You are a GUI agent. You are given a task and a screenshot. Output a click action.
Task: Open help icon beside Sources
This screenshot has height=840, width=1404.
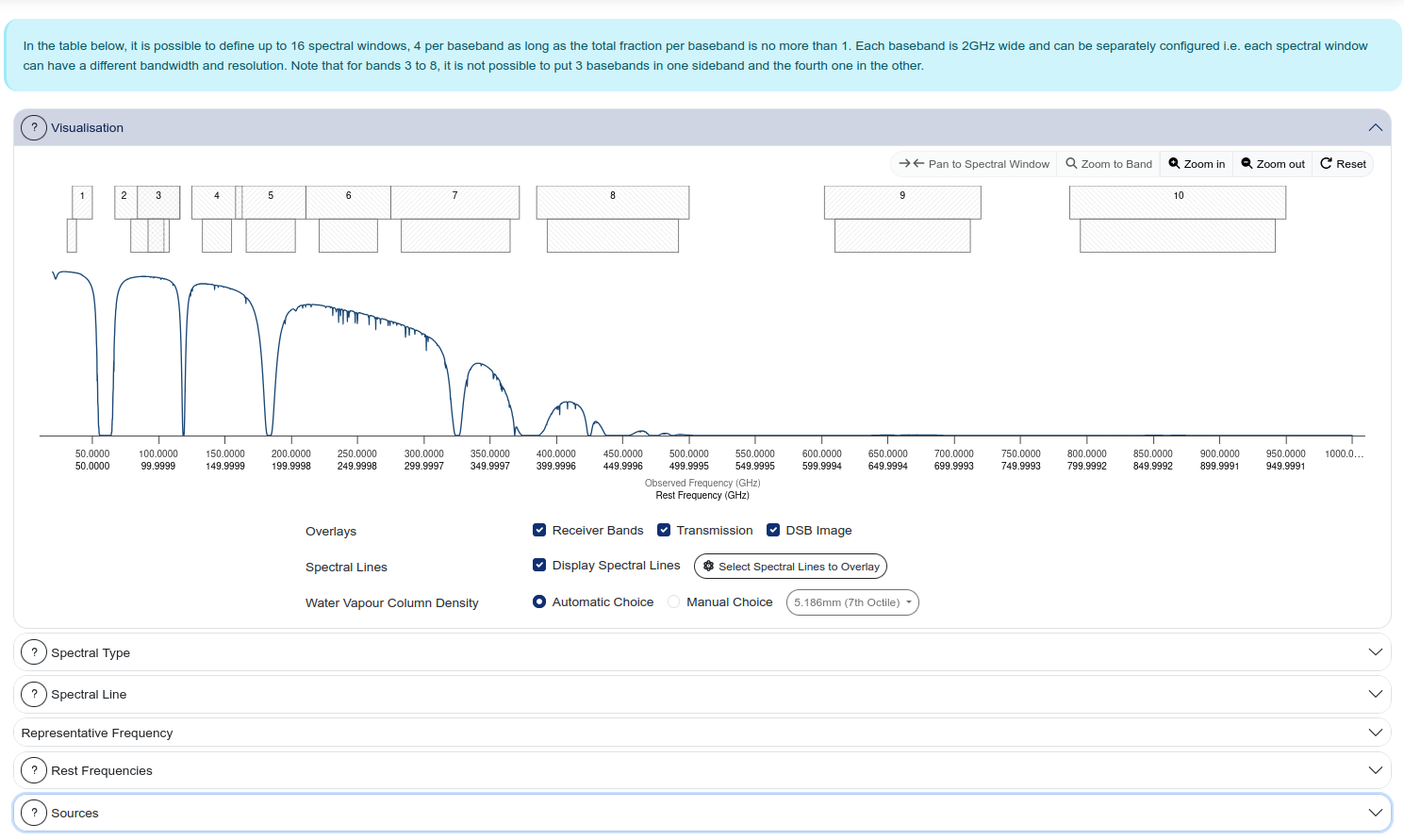pos(34,813)
